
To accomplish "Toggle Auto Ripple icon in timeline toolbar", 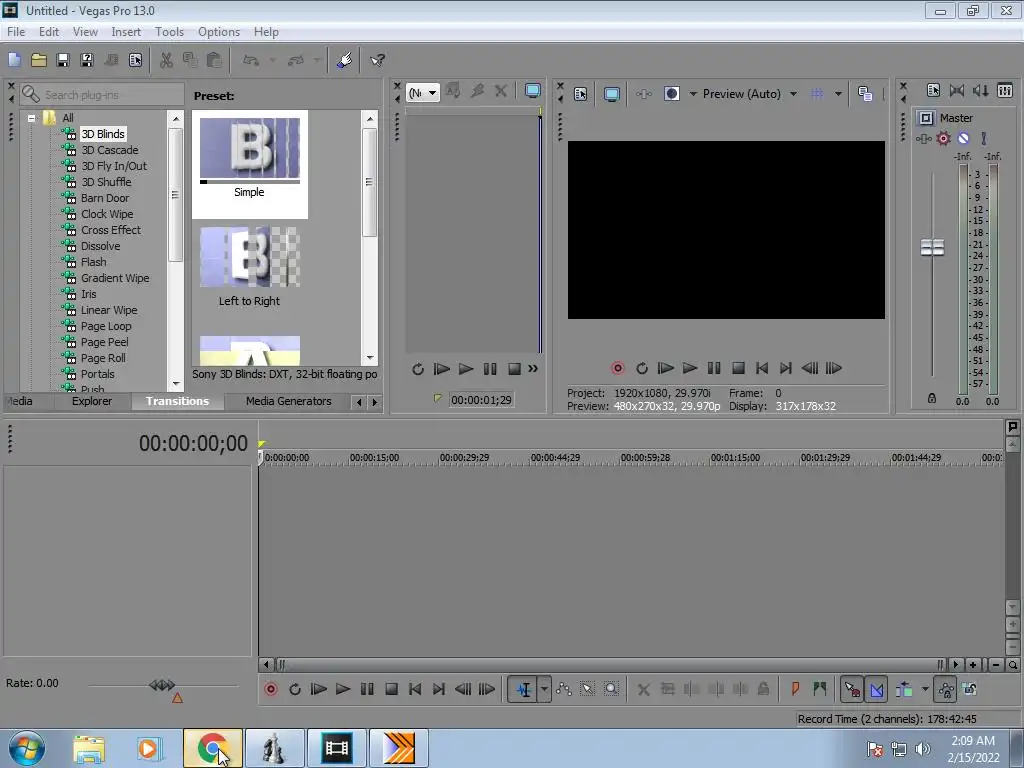I will (904, 689).
